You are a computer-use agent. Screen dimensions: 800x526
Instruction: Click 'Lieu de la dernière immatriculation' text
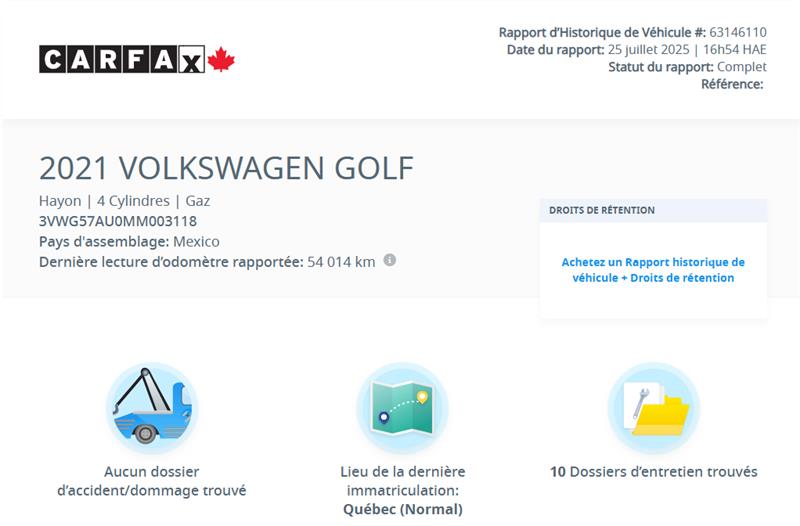coord(403,481)
